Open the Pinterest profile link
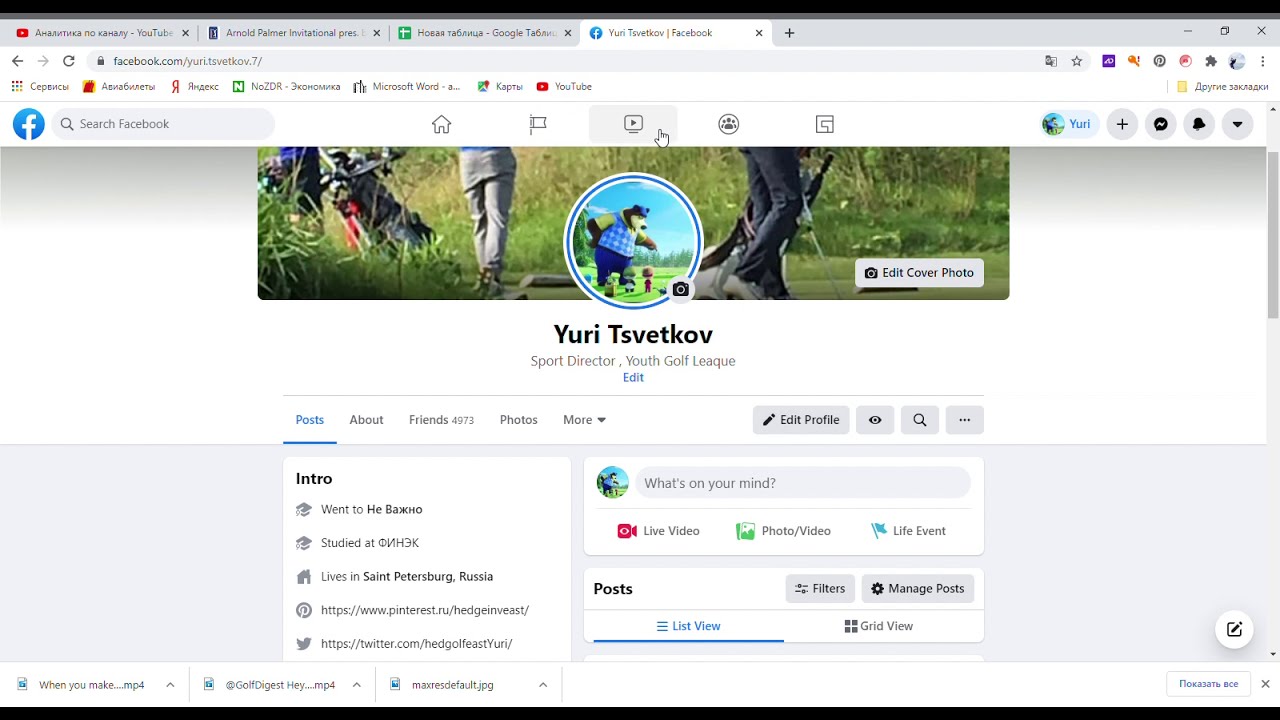Image resolution: width=1280 pixels, height=720 pixels. pos(425,610)
